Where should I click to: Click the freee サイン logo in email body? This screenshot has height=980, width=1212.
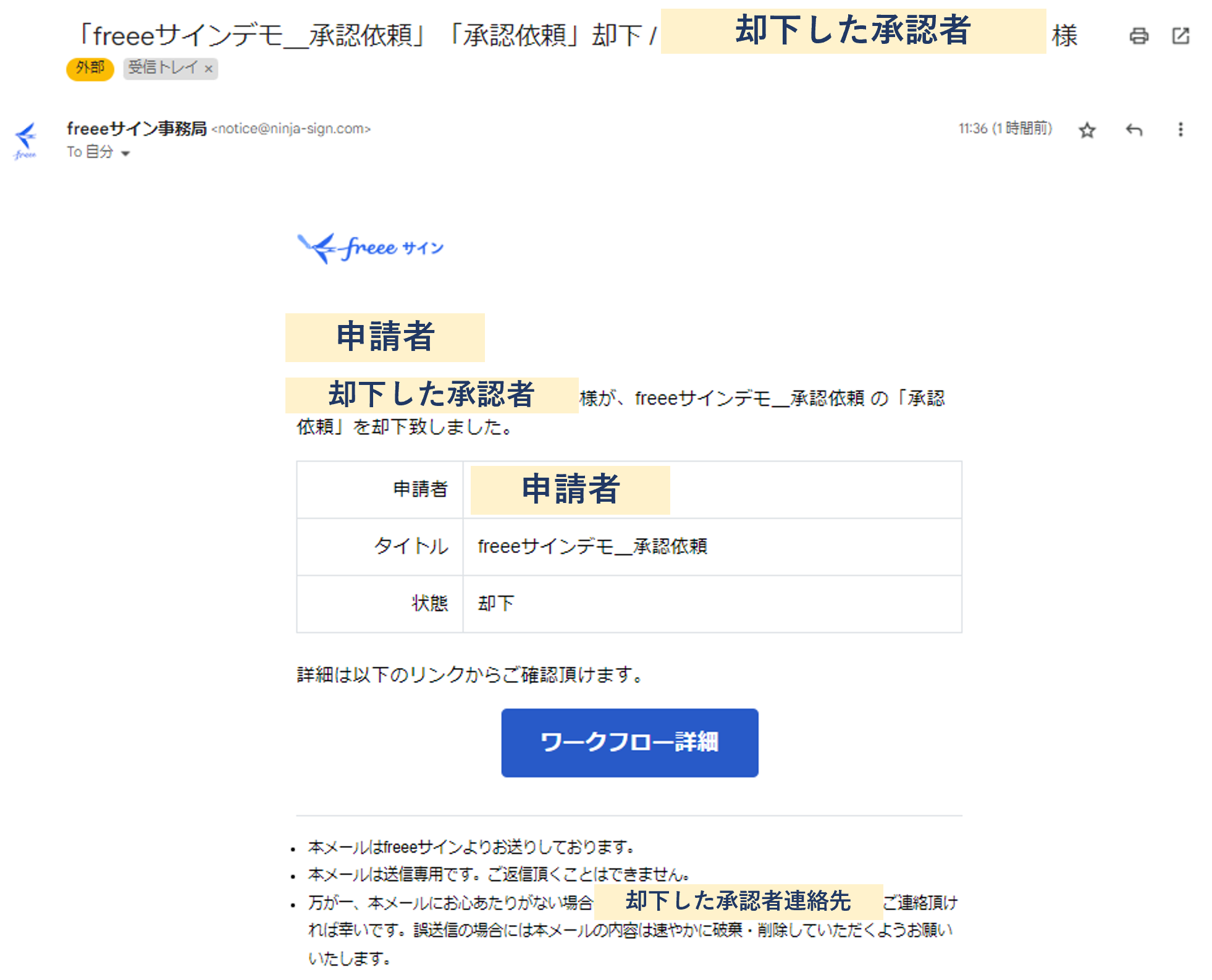click(x=371, y=248)
